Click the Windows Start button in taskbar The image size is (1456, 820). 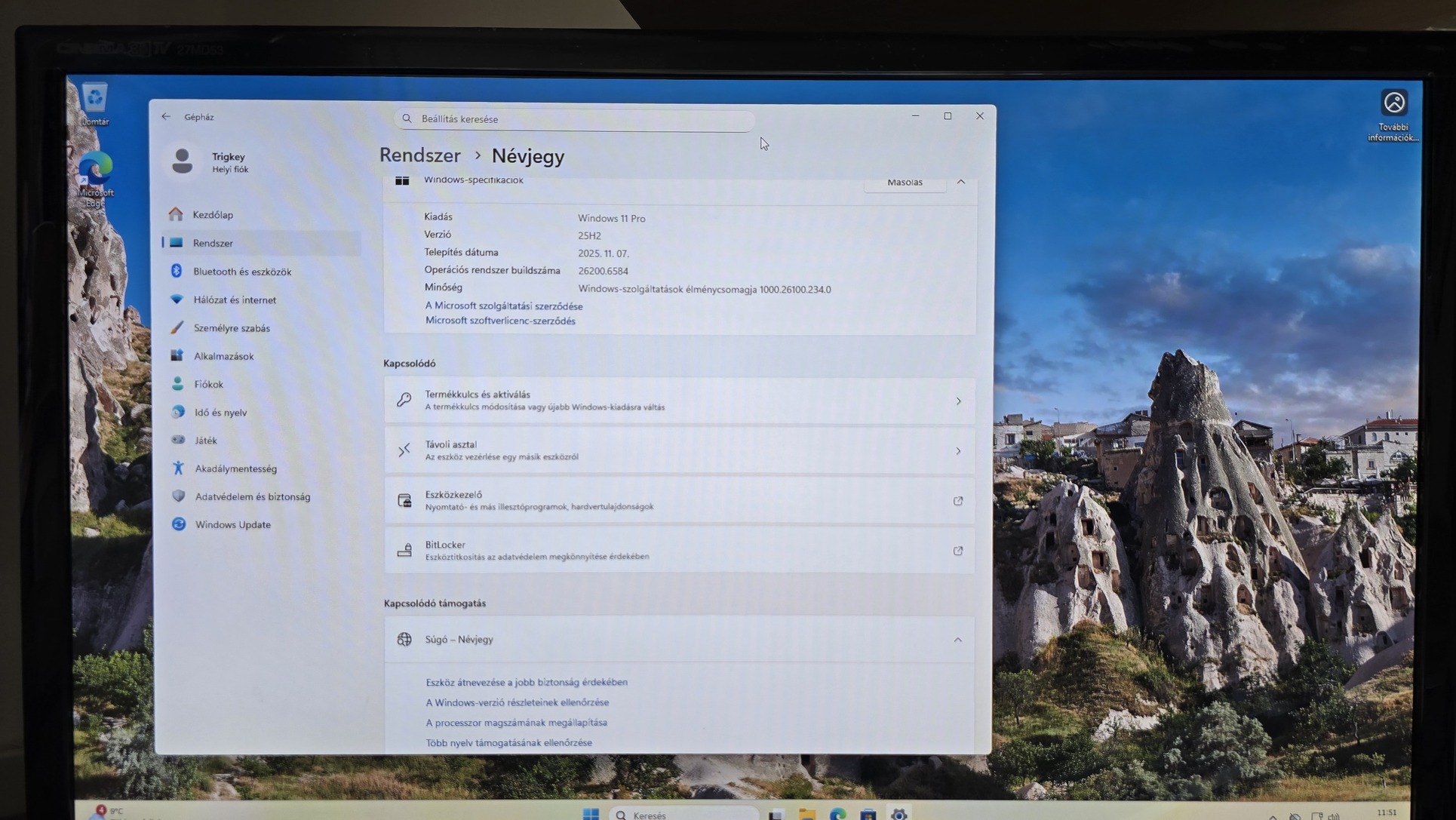(x=591, y=813)
